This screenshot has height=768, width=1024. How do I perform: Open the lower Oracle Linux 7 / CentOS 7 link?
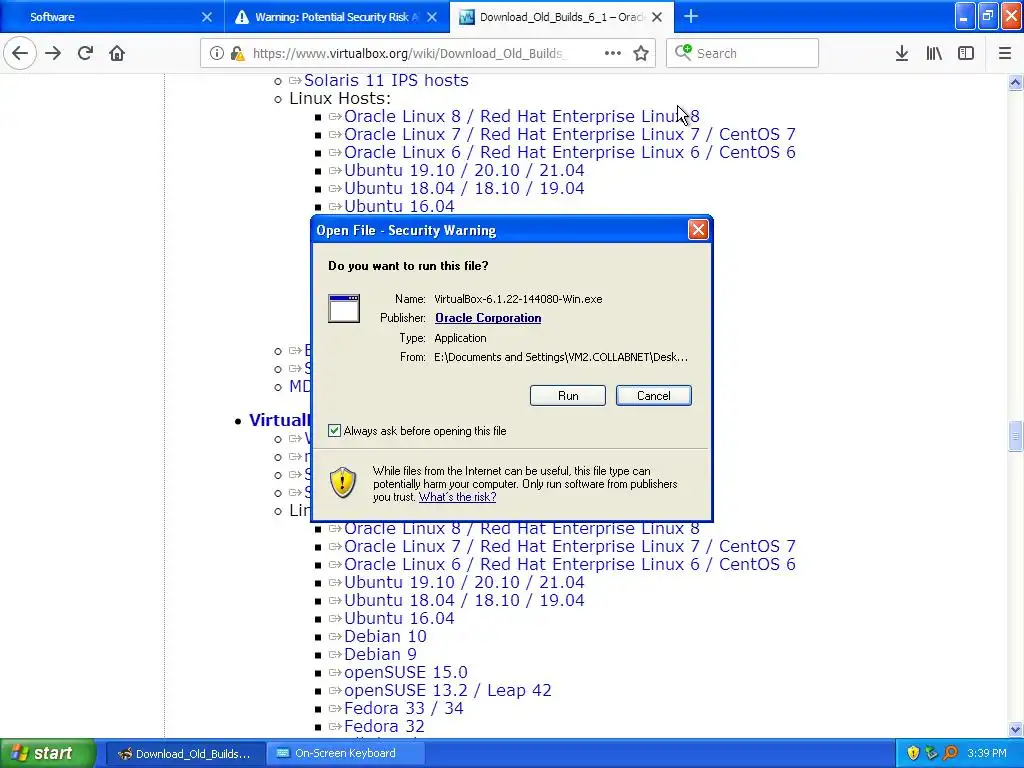569,546
